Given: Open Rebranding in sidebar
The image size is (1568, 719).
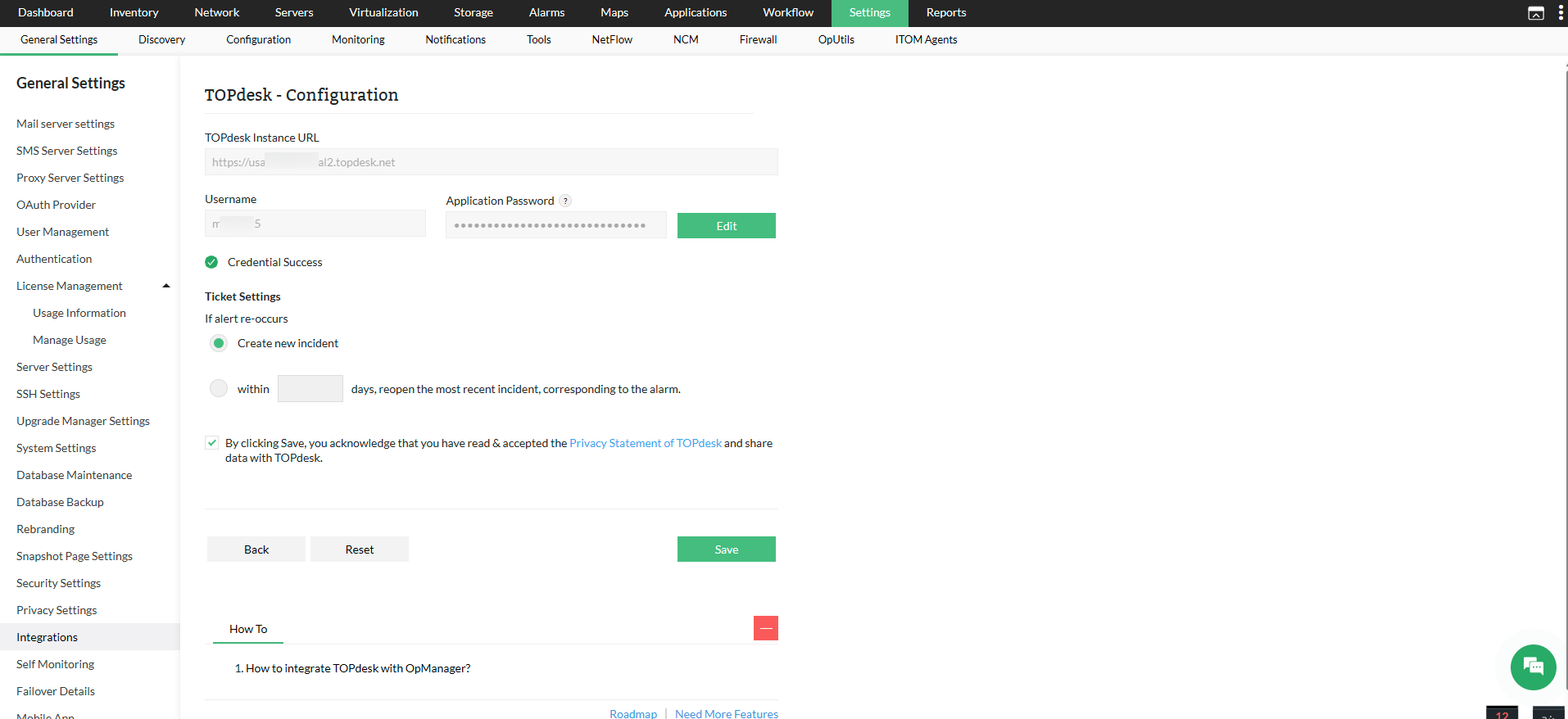Looking at the screenshot, I should (x=45, y=529).
